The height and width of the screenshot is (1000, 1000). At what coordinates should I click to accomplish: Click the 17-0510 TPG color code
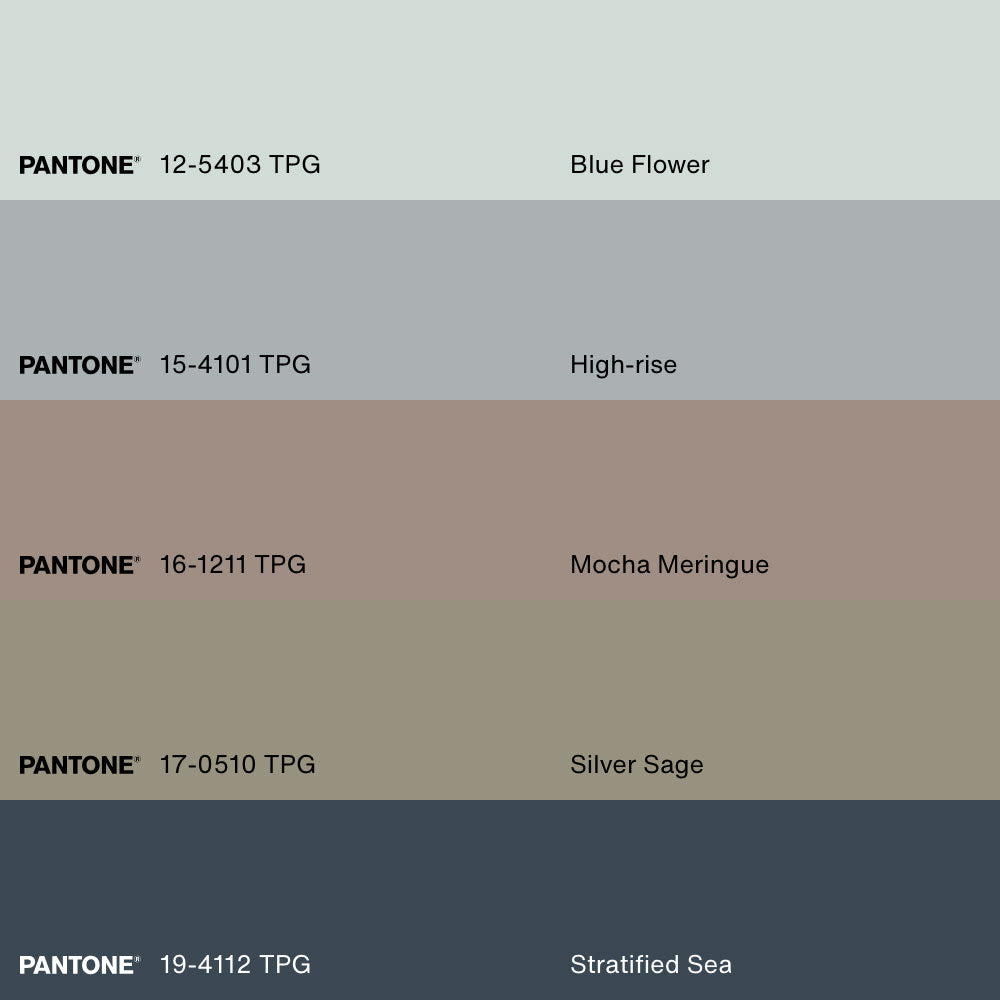[x=238, y=765]
